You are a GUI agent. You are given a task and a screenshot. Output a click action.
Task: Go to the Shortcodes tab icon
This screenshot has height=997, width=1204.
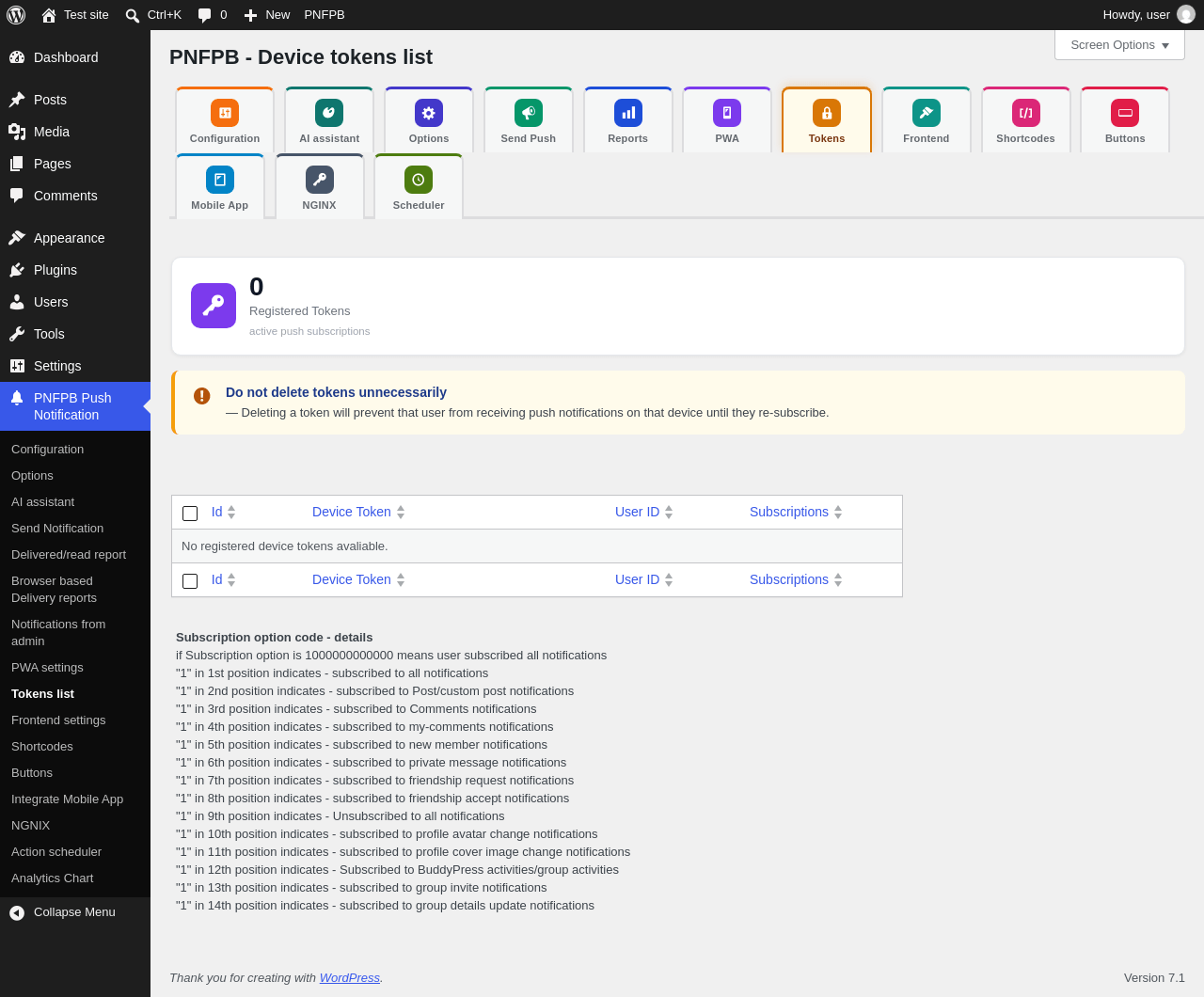(x=1026, y=113)
